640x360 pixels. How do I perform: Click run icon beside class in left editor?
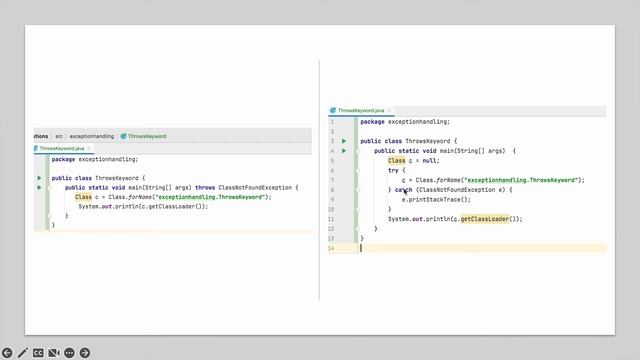coord(39,178)
